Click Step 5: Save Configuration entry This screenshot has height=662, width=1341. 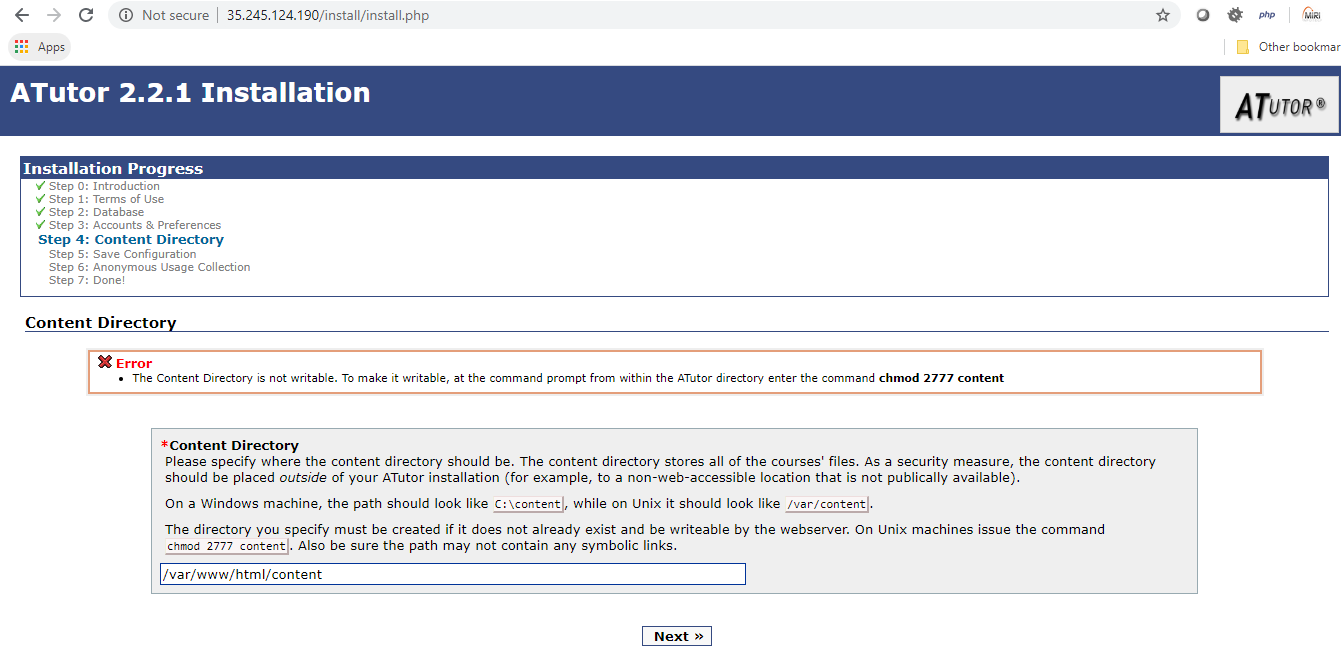tap(122, 254)
